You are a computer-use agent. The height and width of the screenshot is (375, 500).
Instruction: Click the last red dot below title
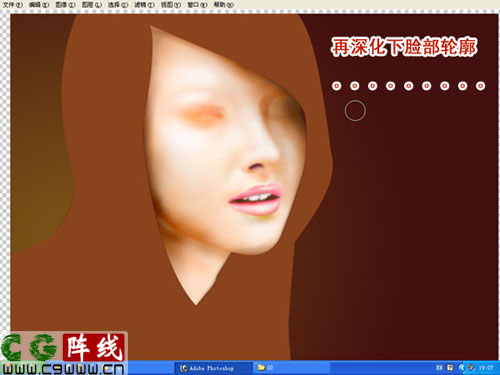(x=480, y=86)
